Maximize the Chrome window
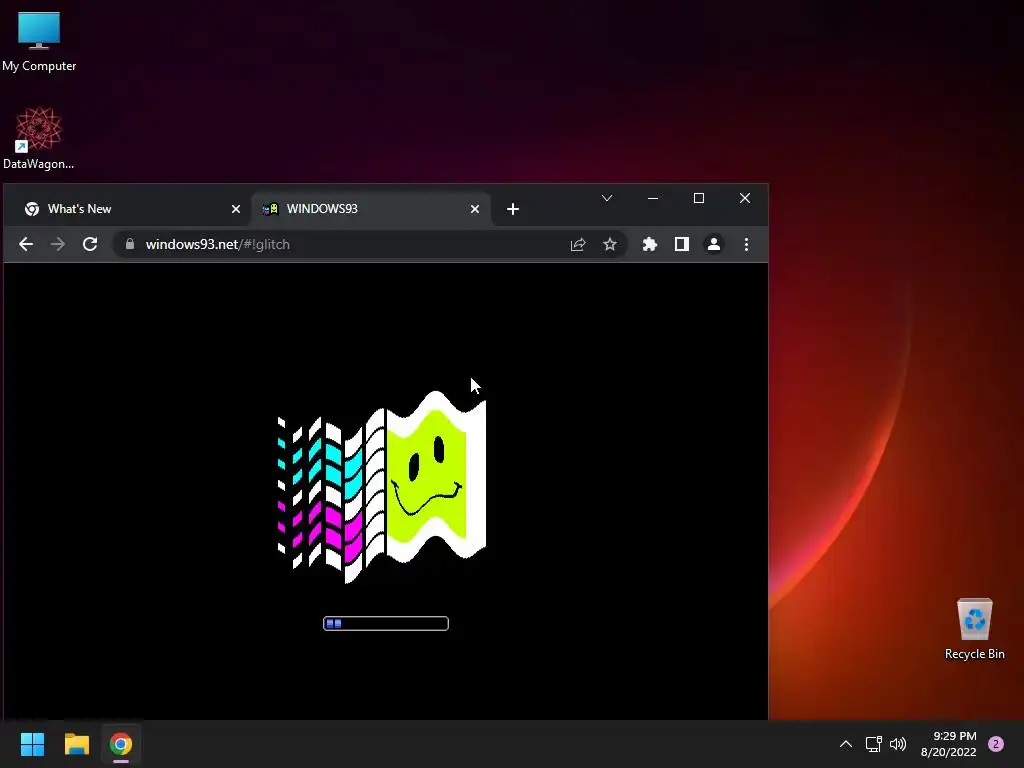 tap(699, 198)
